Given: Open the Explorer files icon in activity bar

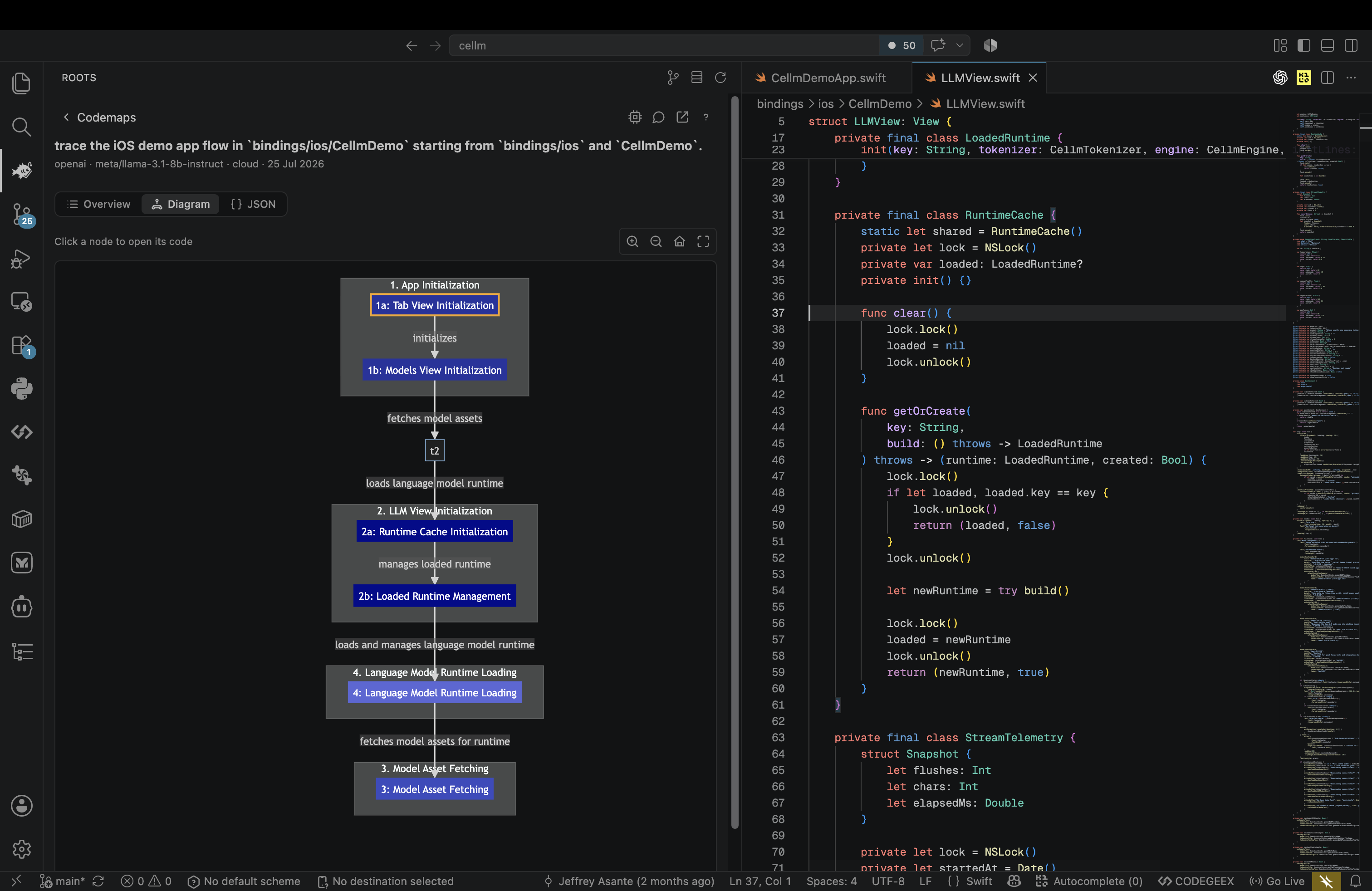Looking at the screenshot, I should 21,83.
